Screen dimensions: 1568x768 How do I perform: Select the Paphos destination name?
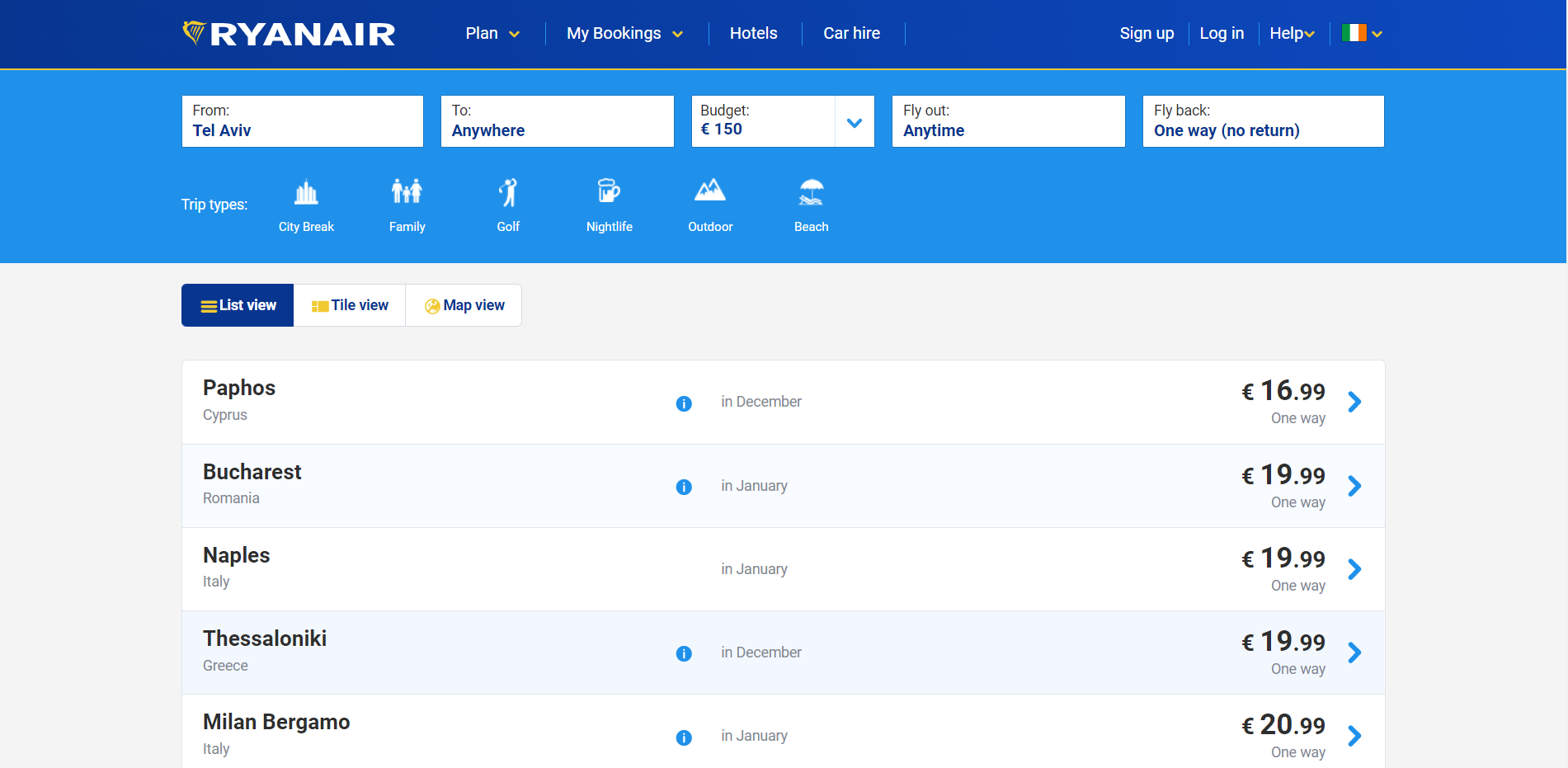click(x=239, y=388)
